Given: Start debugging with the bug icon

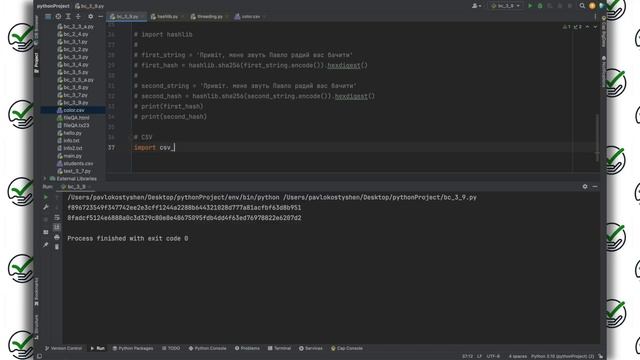Looking at the screenshot, I should tap(540, 6).
